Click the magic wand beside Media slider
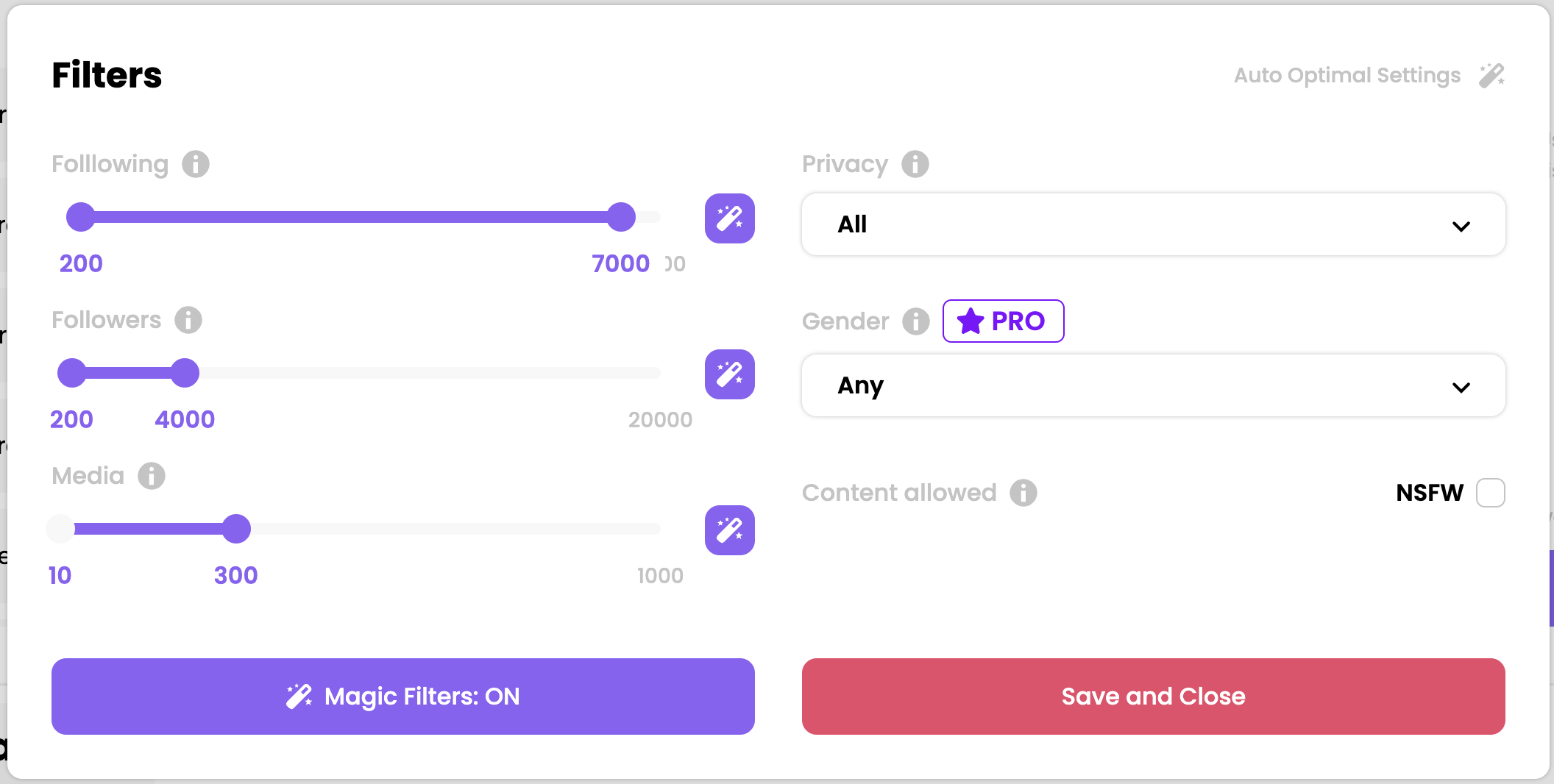Screen dimensions: 1554x784 point(729,530)
